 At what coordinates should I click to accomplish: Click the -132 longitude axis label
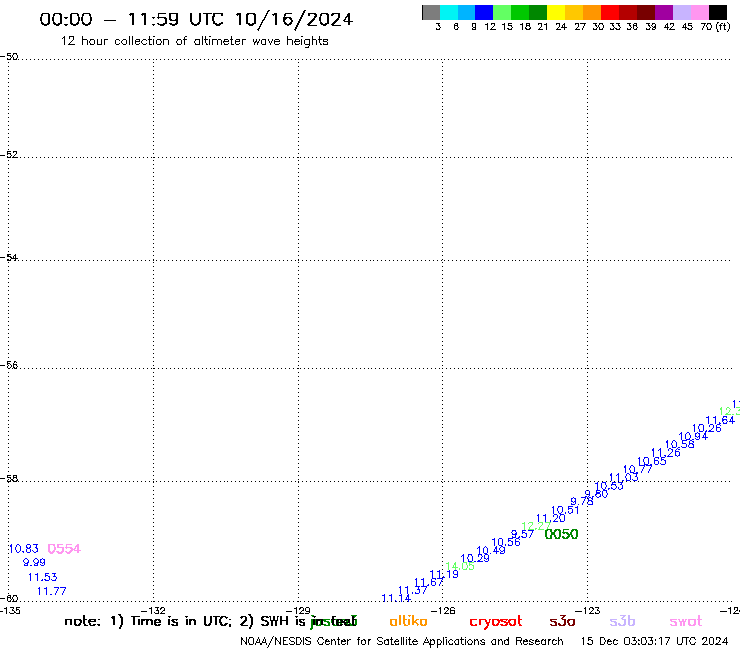click(153, 610)
